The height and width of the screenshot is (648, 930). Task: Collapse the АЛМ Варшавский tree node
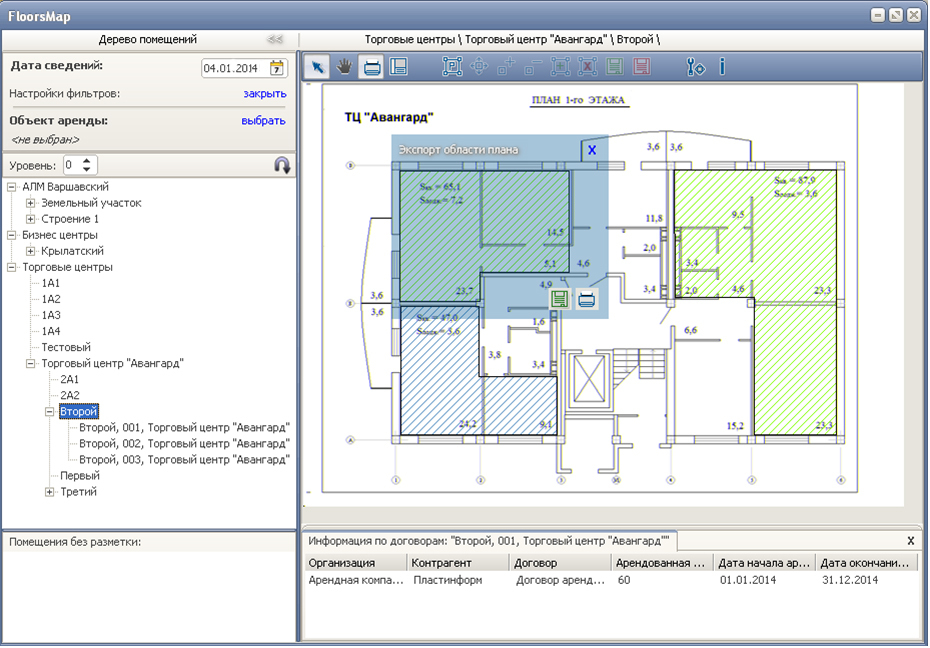click(12, 187)
